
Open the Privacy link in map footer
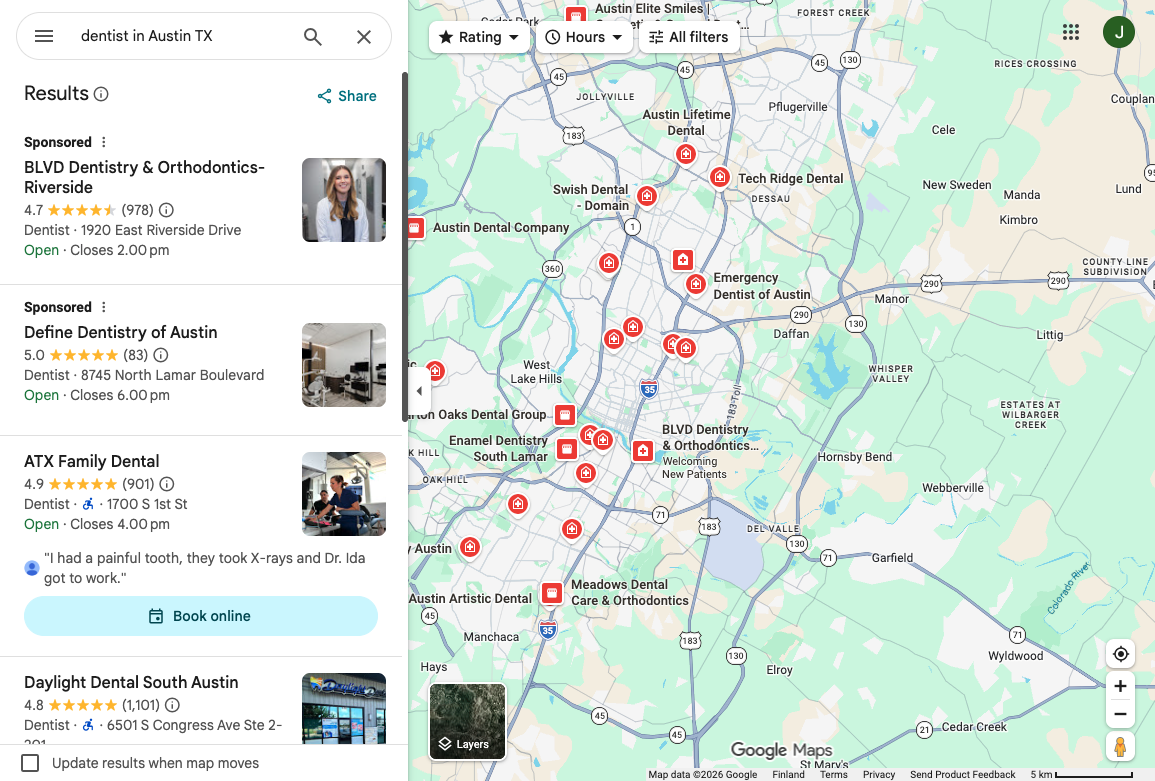[x=879, y=774]
